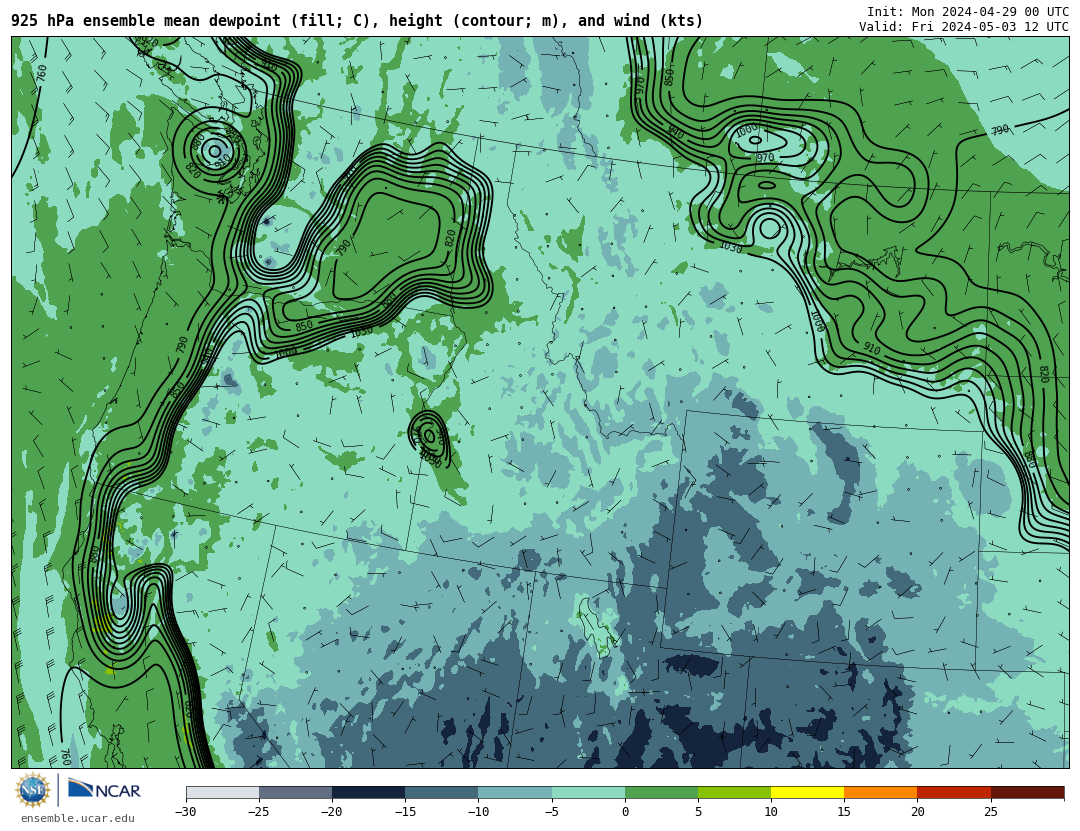Click the colorbar tick label '15'
The height and width of the screenshot is (831, 1080).
(844, 812)
